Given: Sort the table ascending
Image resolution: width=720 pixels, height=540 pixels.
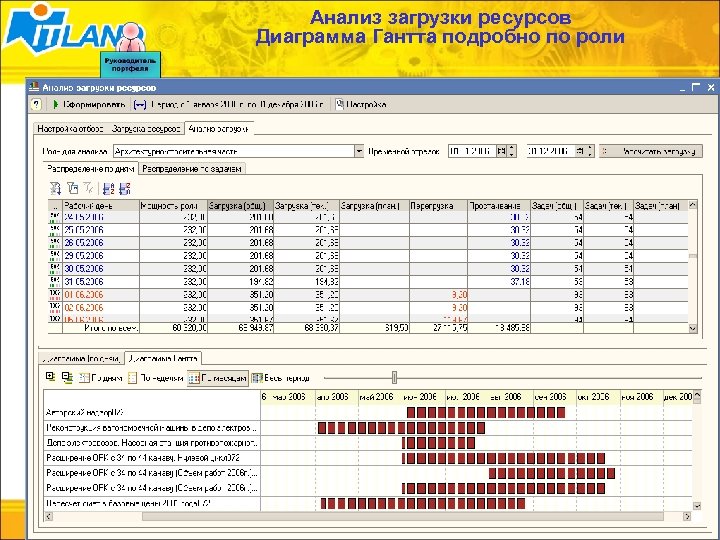Looking at the screenshot, I should click(x=108, y=189).
